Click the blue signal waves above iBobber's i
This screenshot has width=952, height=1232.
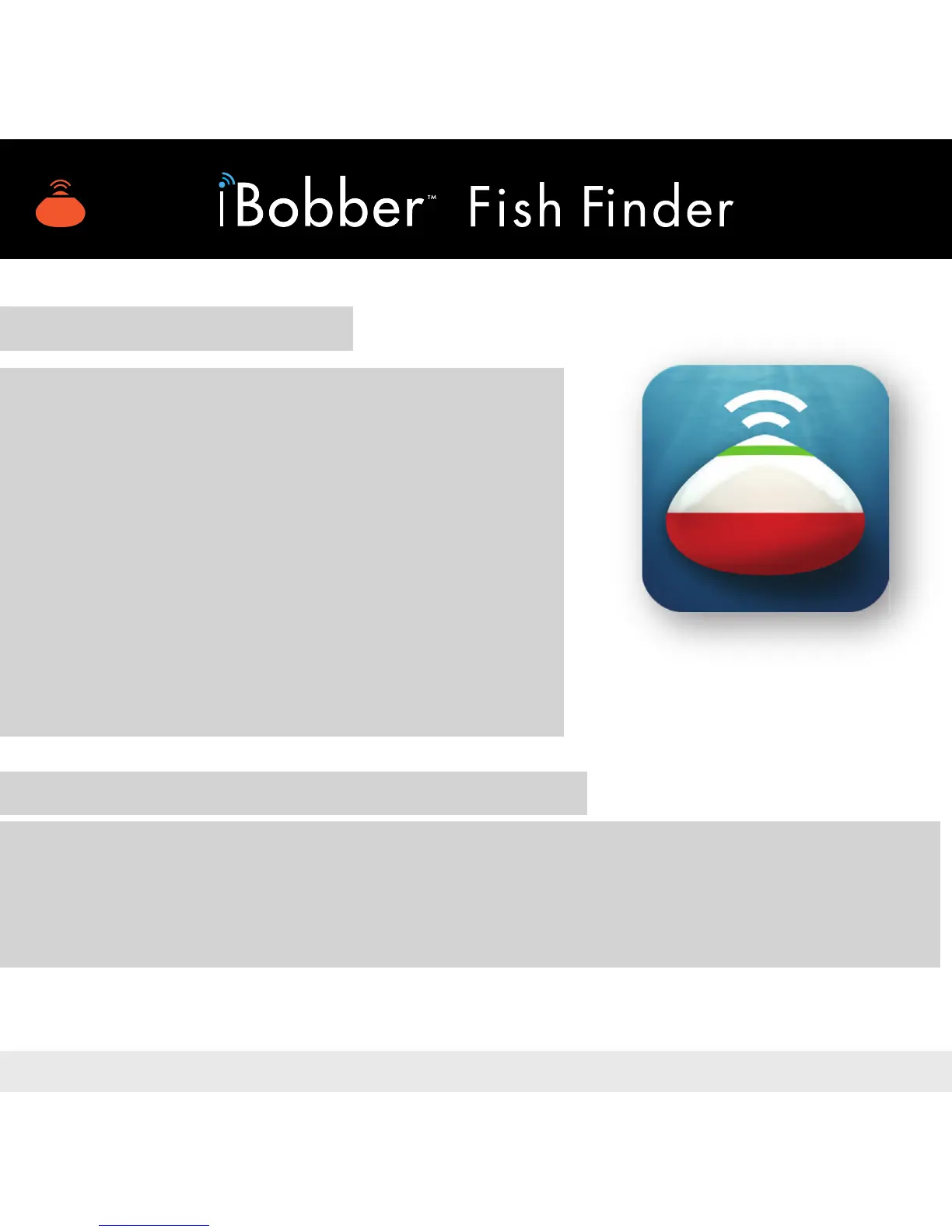tap(226, 180)
